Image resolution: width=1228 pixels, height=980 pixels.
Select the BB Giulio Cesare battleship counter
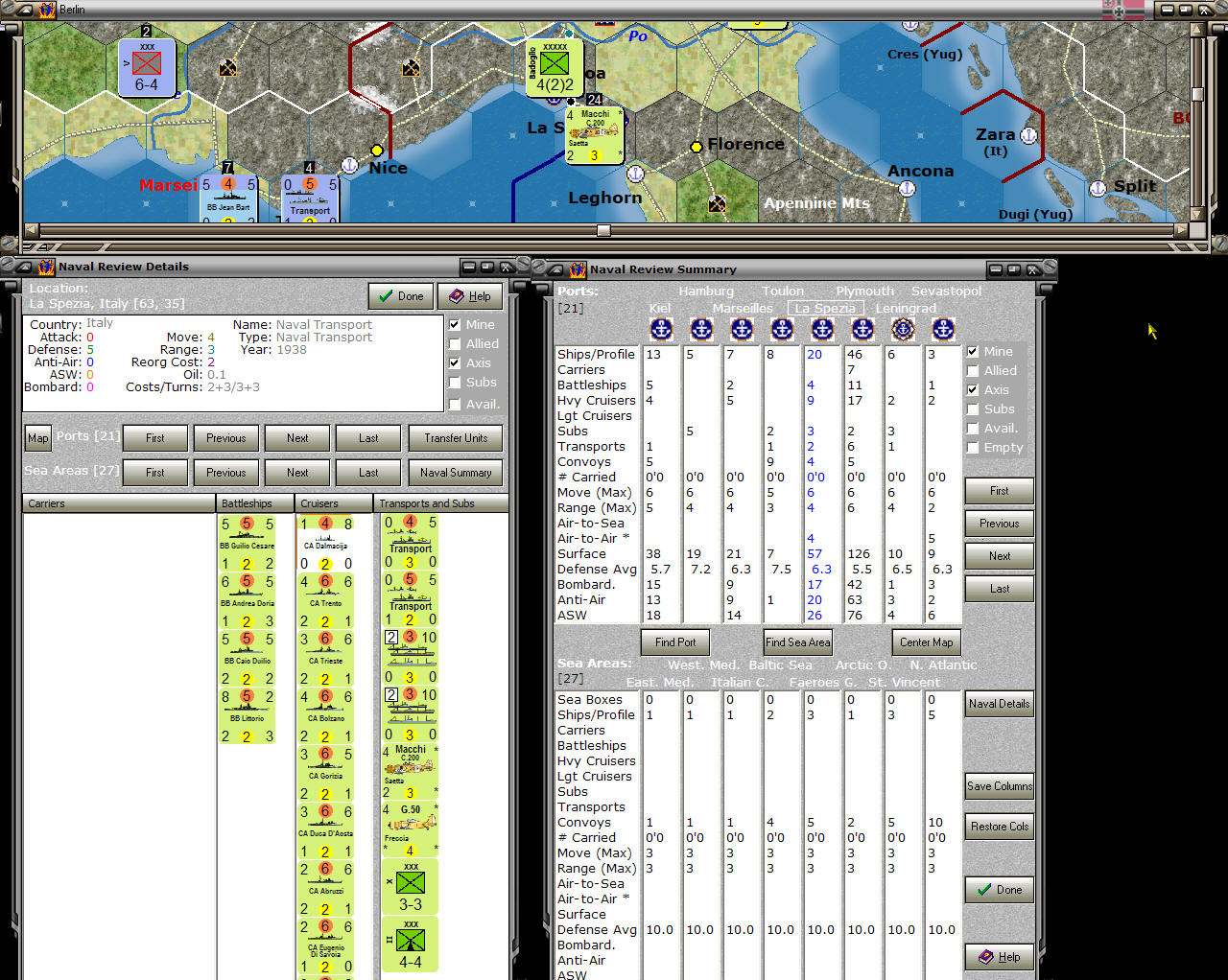pyautogui.click(x=248, y=544)
